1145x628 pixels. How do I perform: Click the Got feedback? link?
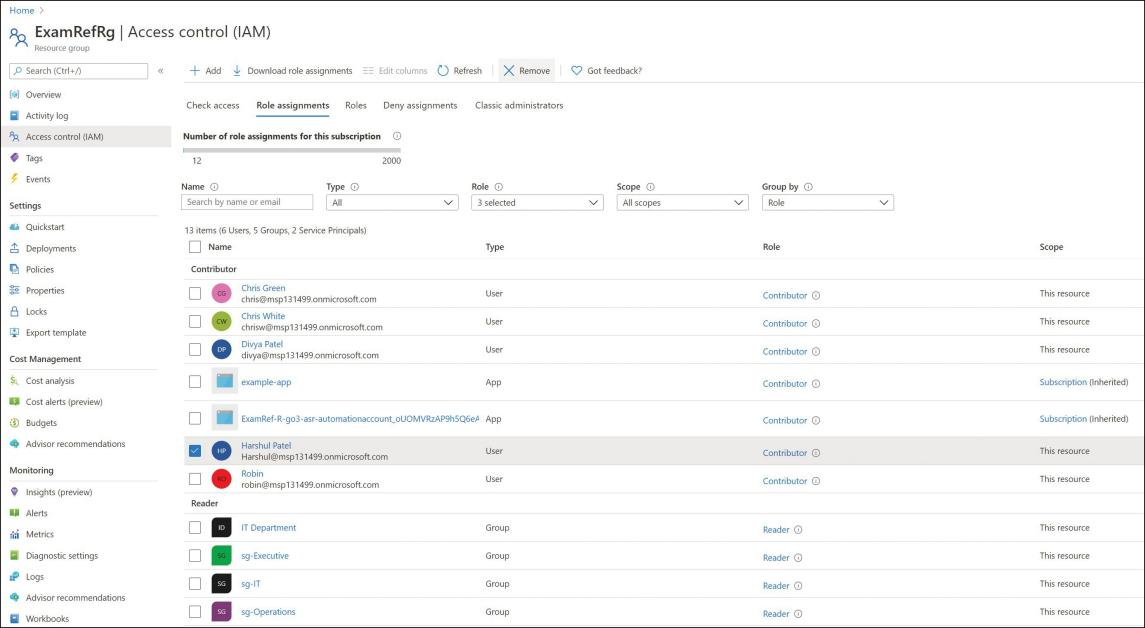click(606, 71)
